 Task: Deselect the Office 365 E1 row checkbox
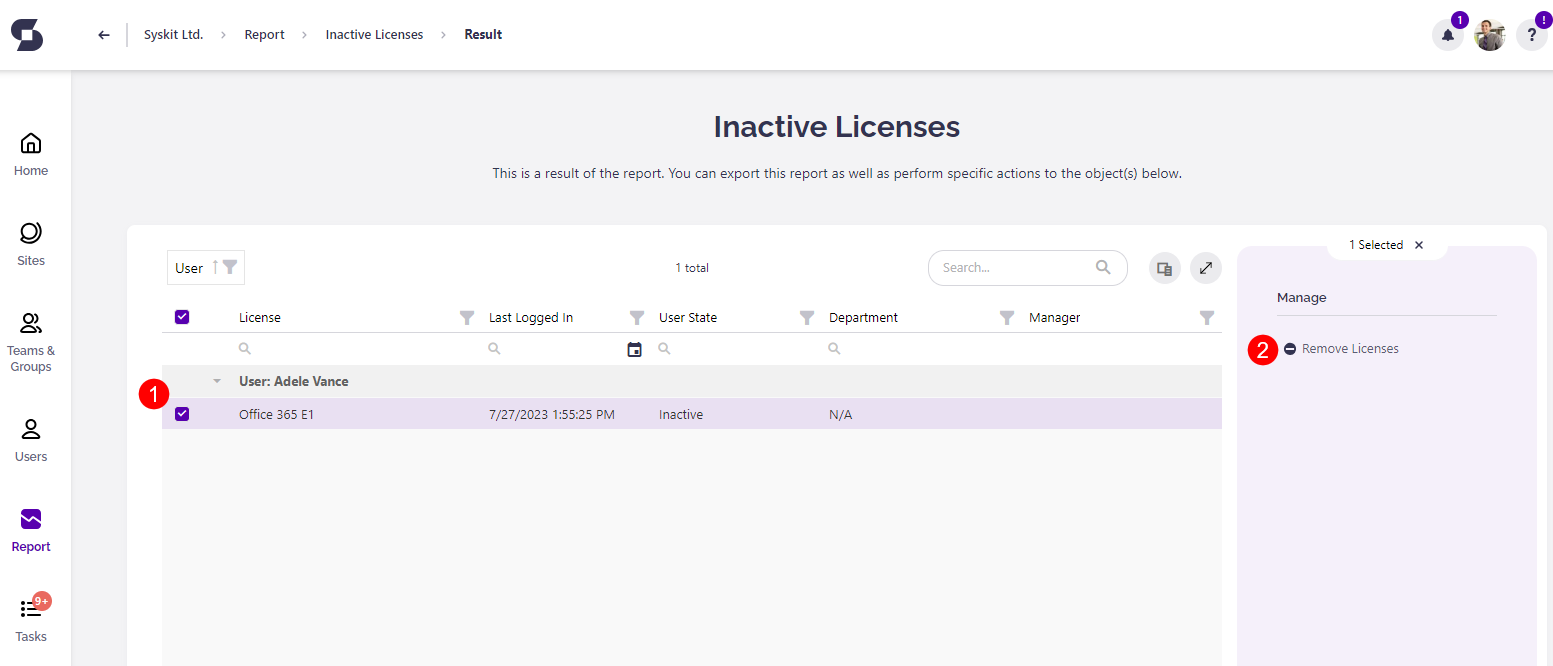point(181,413)
